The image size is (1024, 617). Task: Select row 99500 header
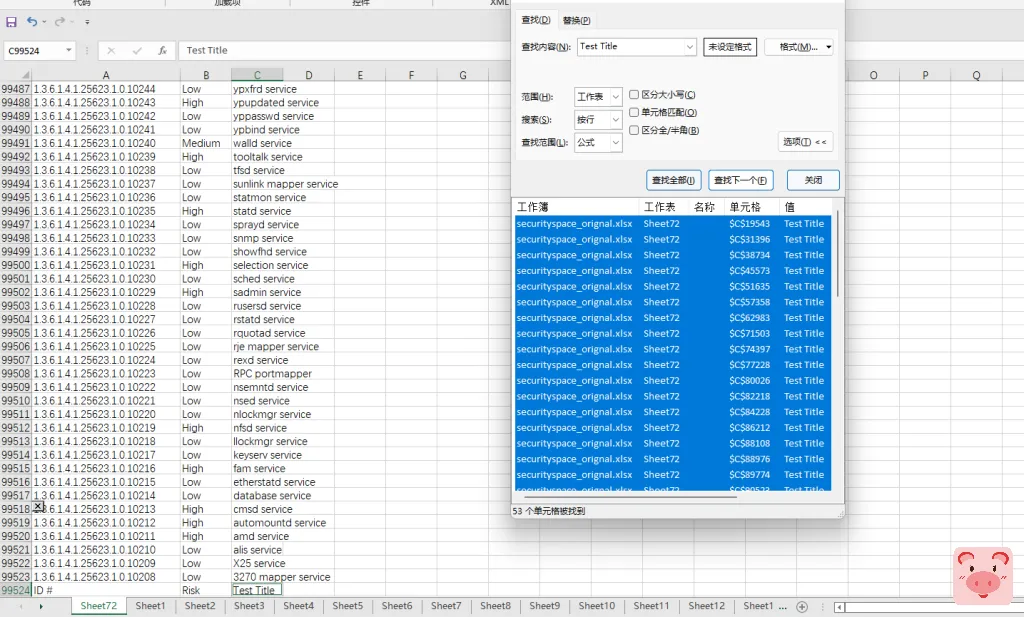coord(16,265)
